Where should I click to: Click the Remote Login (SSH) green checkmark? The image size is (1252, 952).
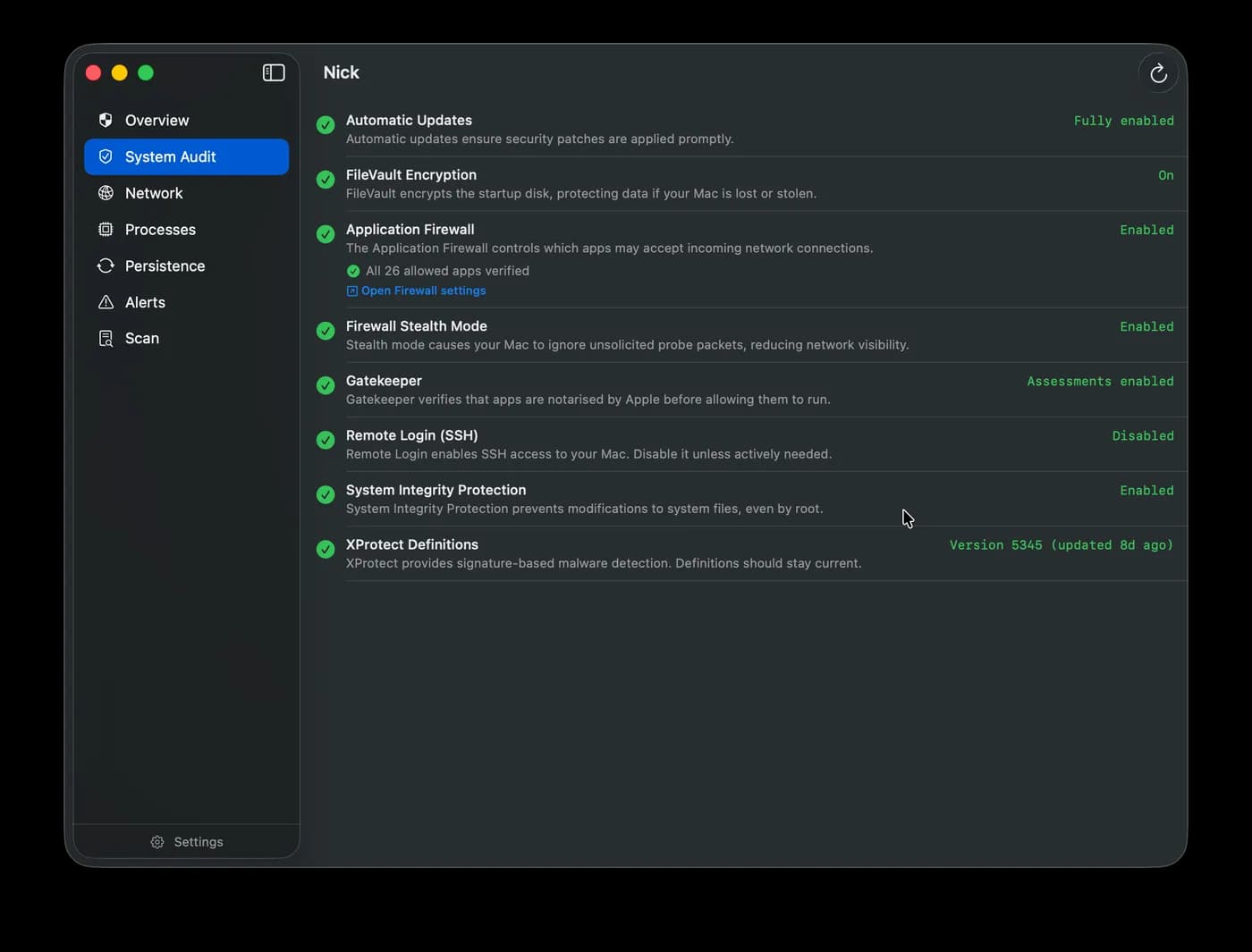point(326,440)
